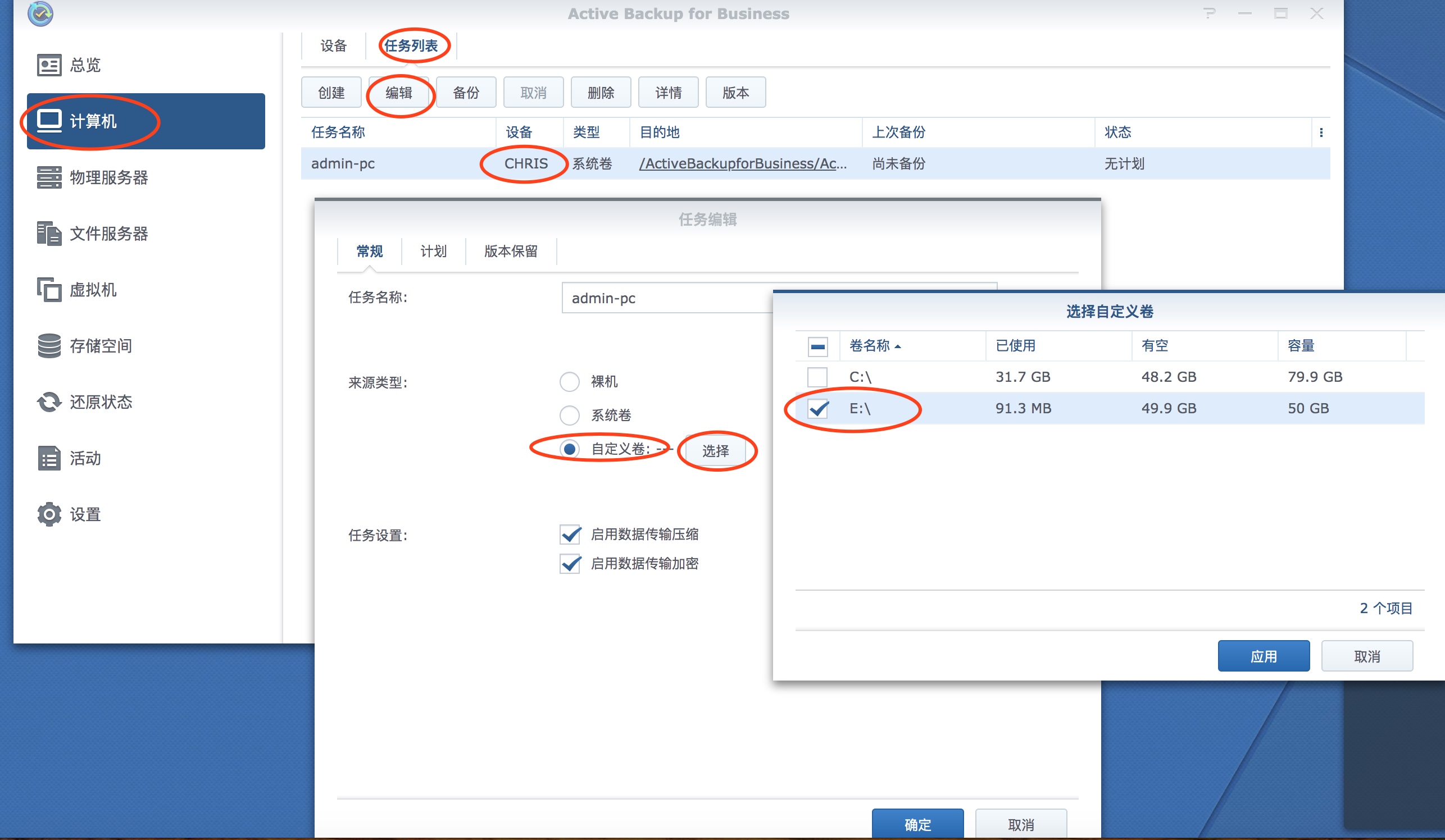Click 确定 in the task edit dialog
Image resolution: width=1445 pixels, height=840 pixels.
(x=917, y=824)
